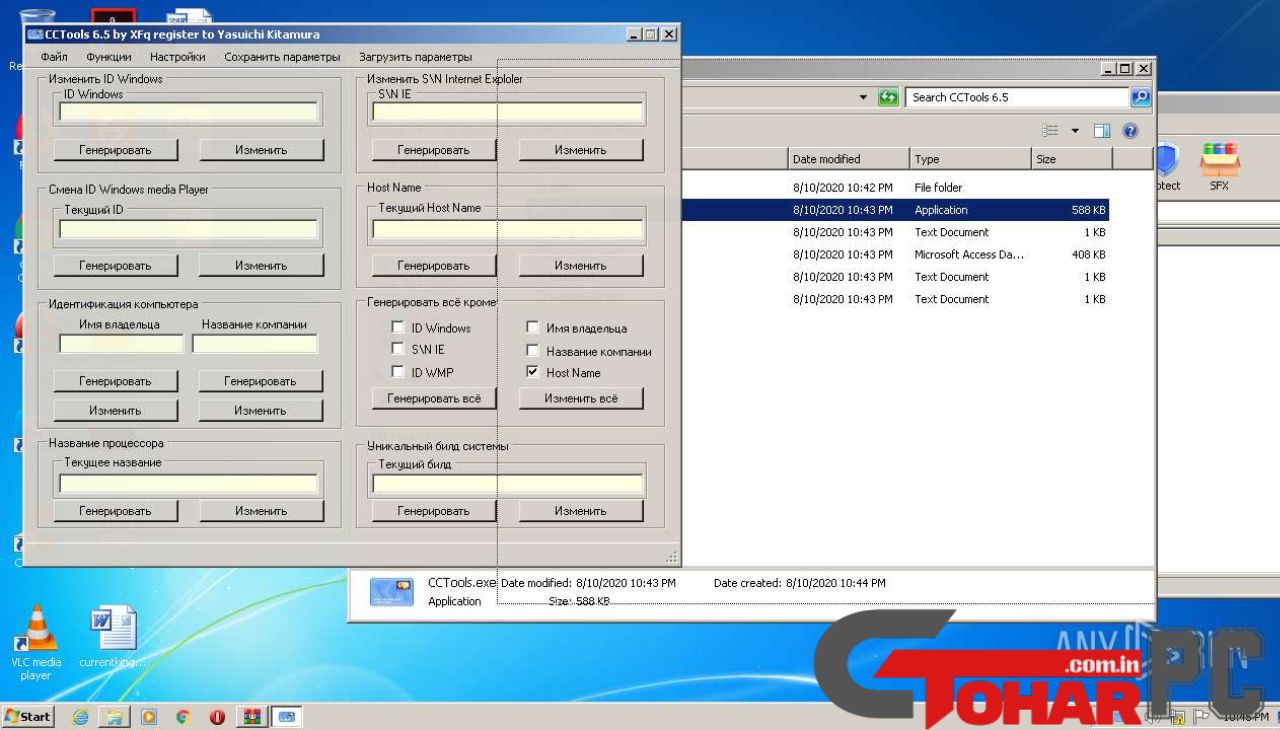This screenshot has width=1280, height=730.
Task: Click the Изменить всё button
Action: point(580,398)
